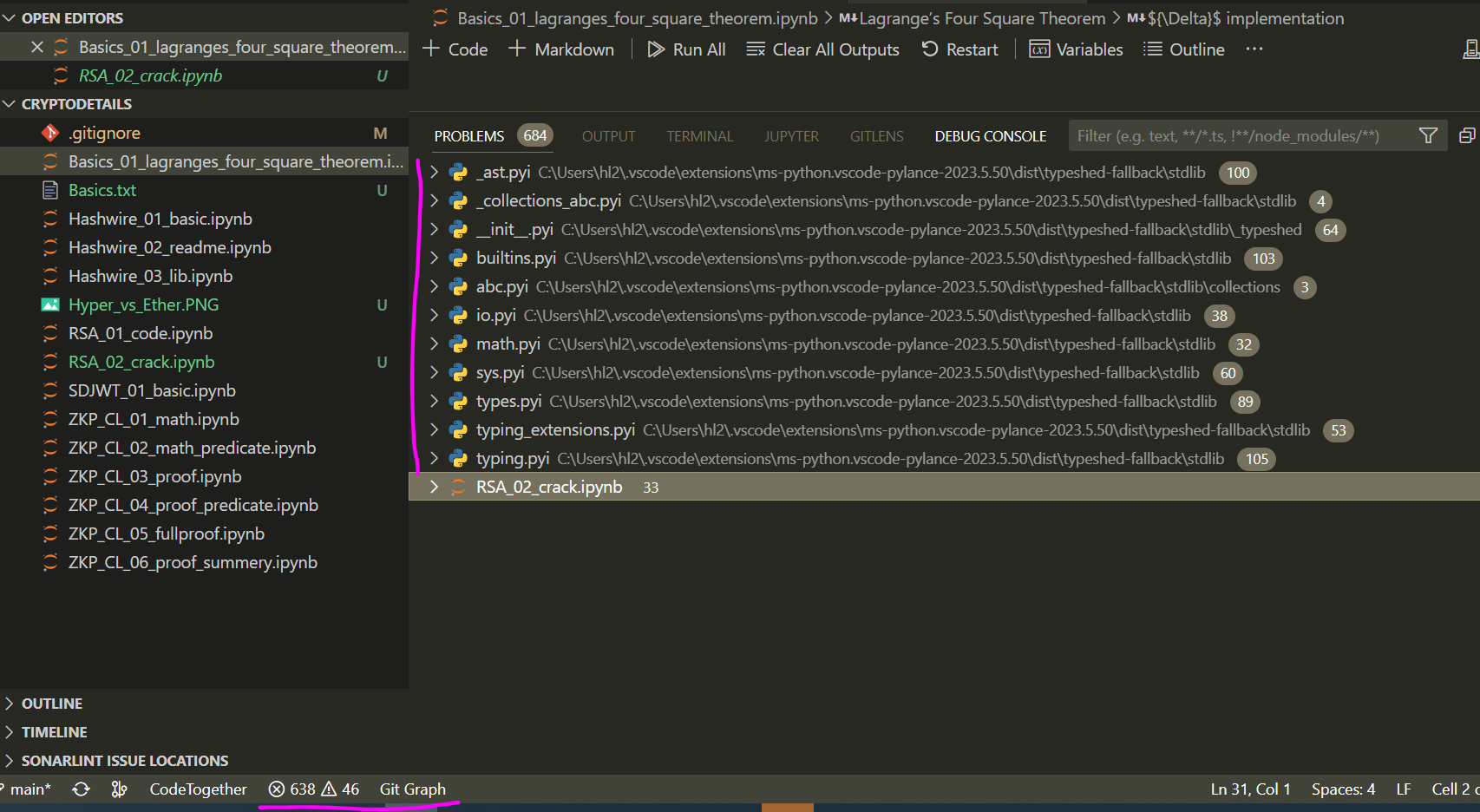The height and width of the screenshot is (812, 1480).
Task: Open the Variables viewer icon
Action: 1039,49
